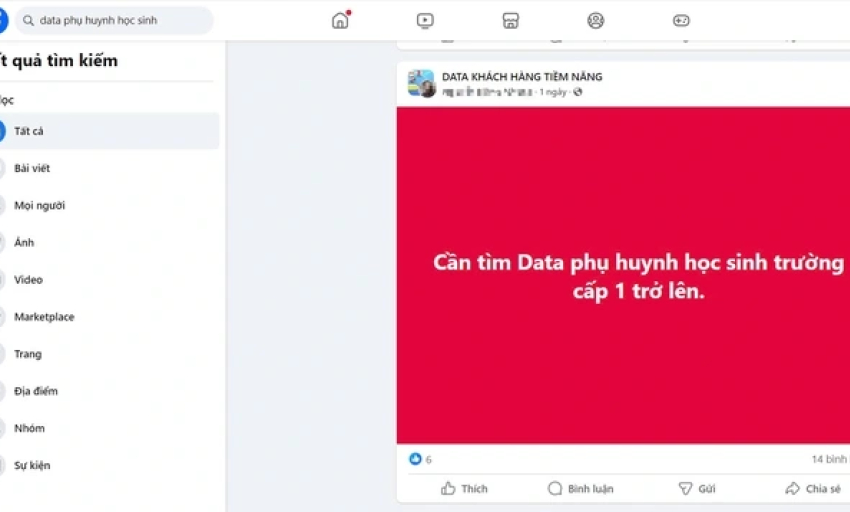Click the Chia sẻ share button
850x512 pixels.
click(x=813, y=489)
